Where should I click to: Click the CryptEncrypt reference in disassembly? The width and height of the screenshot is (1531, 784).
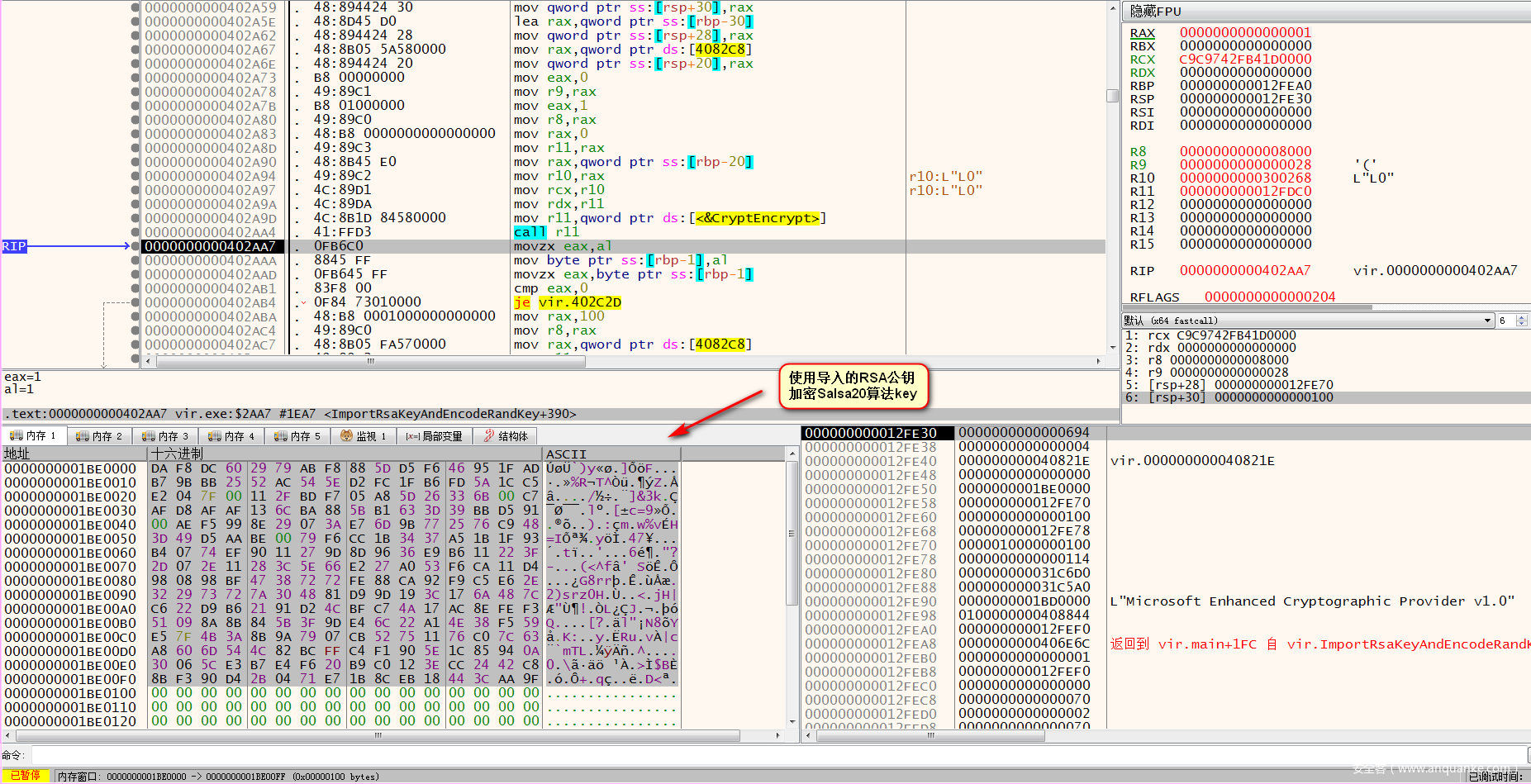point(757,218)
